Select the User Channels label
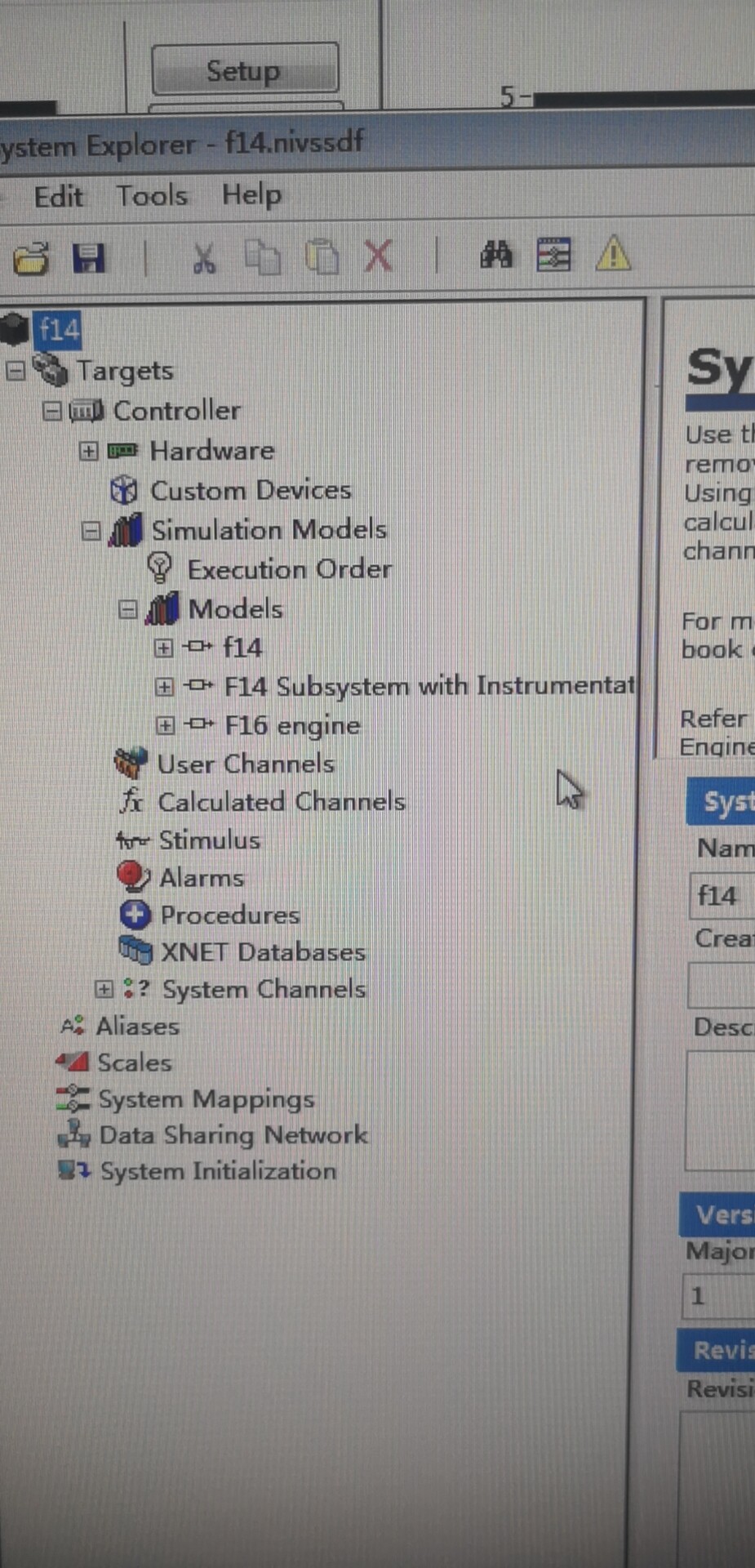The image size is (755, 1568). [246, 764]
